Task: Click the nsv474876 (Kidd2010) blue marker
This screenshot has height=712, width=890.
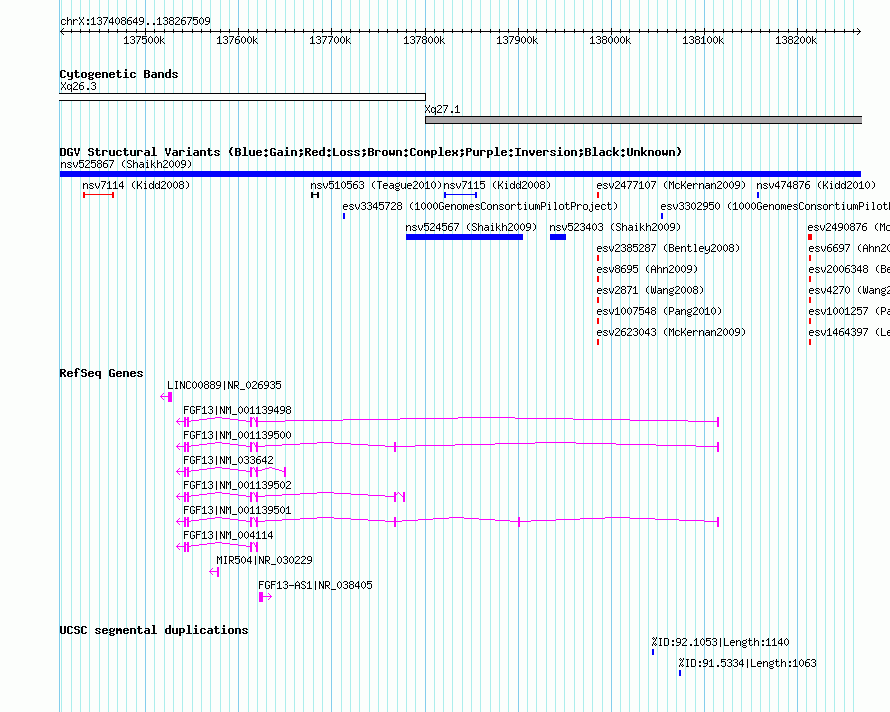Action: pos(758,195)
